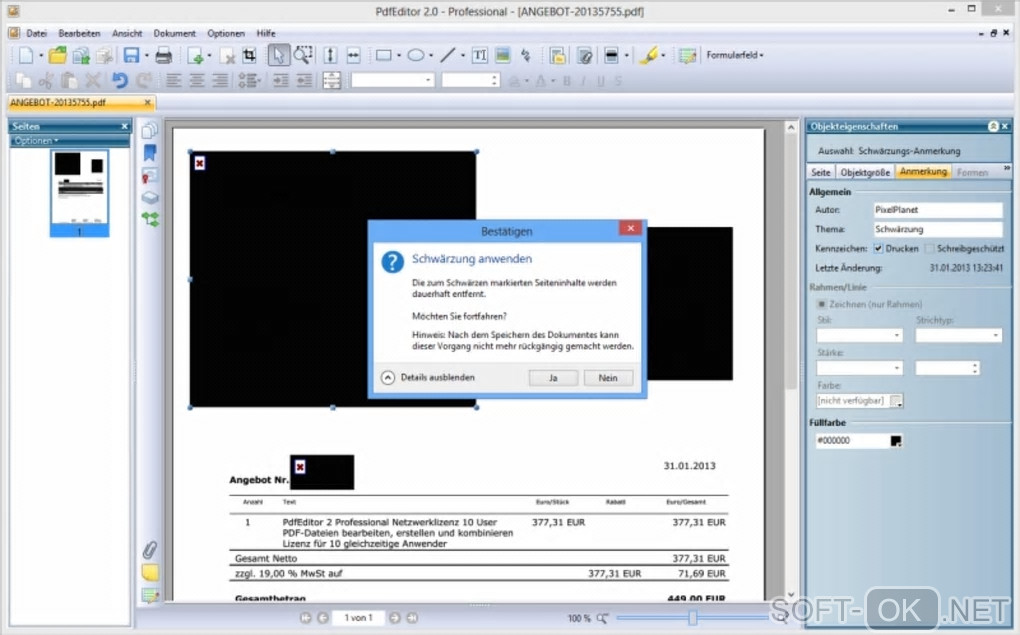Open the font name combo box
Image resolution: width=1020 pixels, height=635 pixels.
tap(393, 81)
